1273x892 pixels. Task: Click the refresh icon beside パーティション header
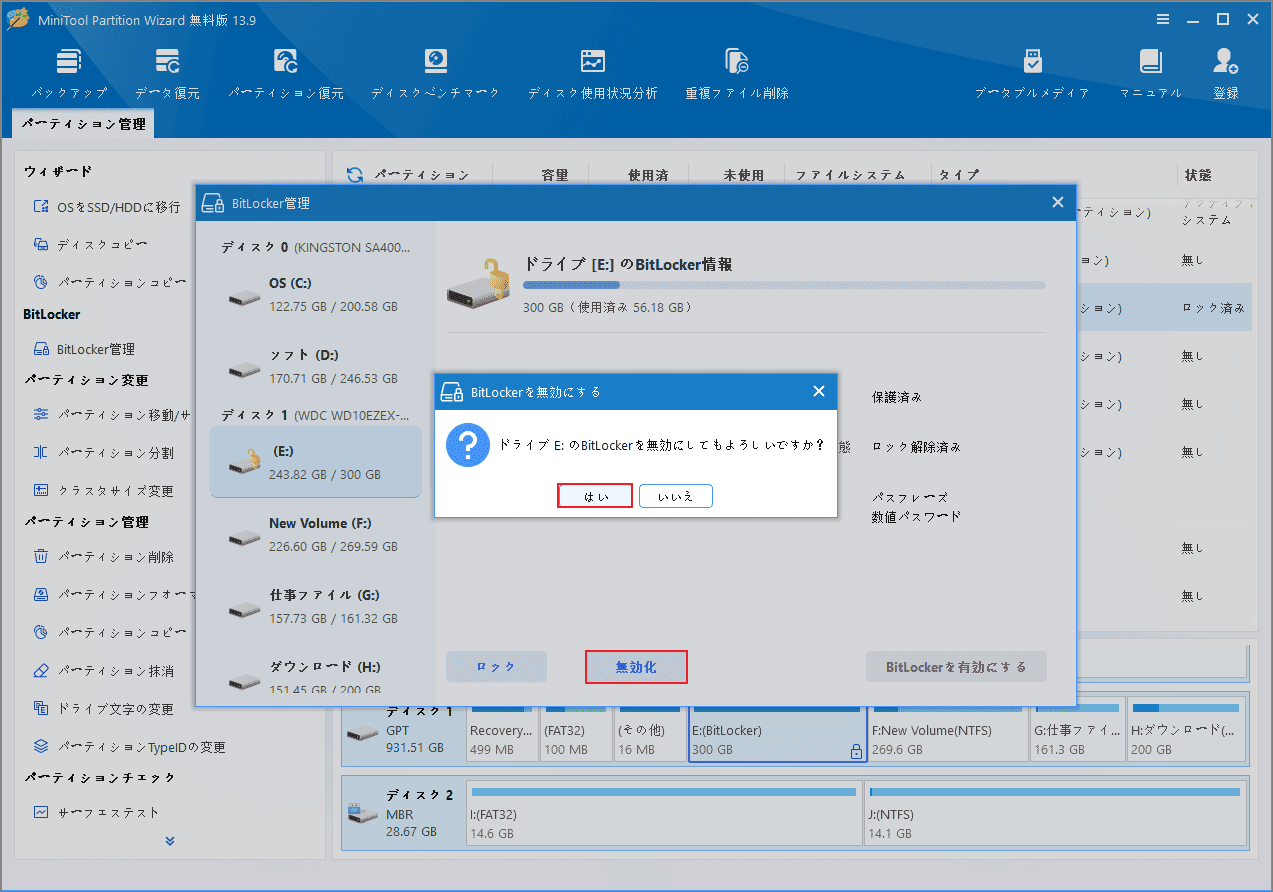[x=355, y=175]
